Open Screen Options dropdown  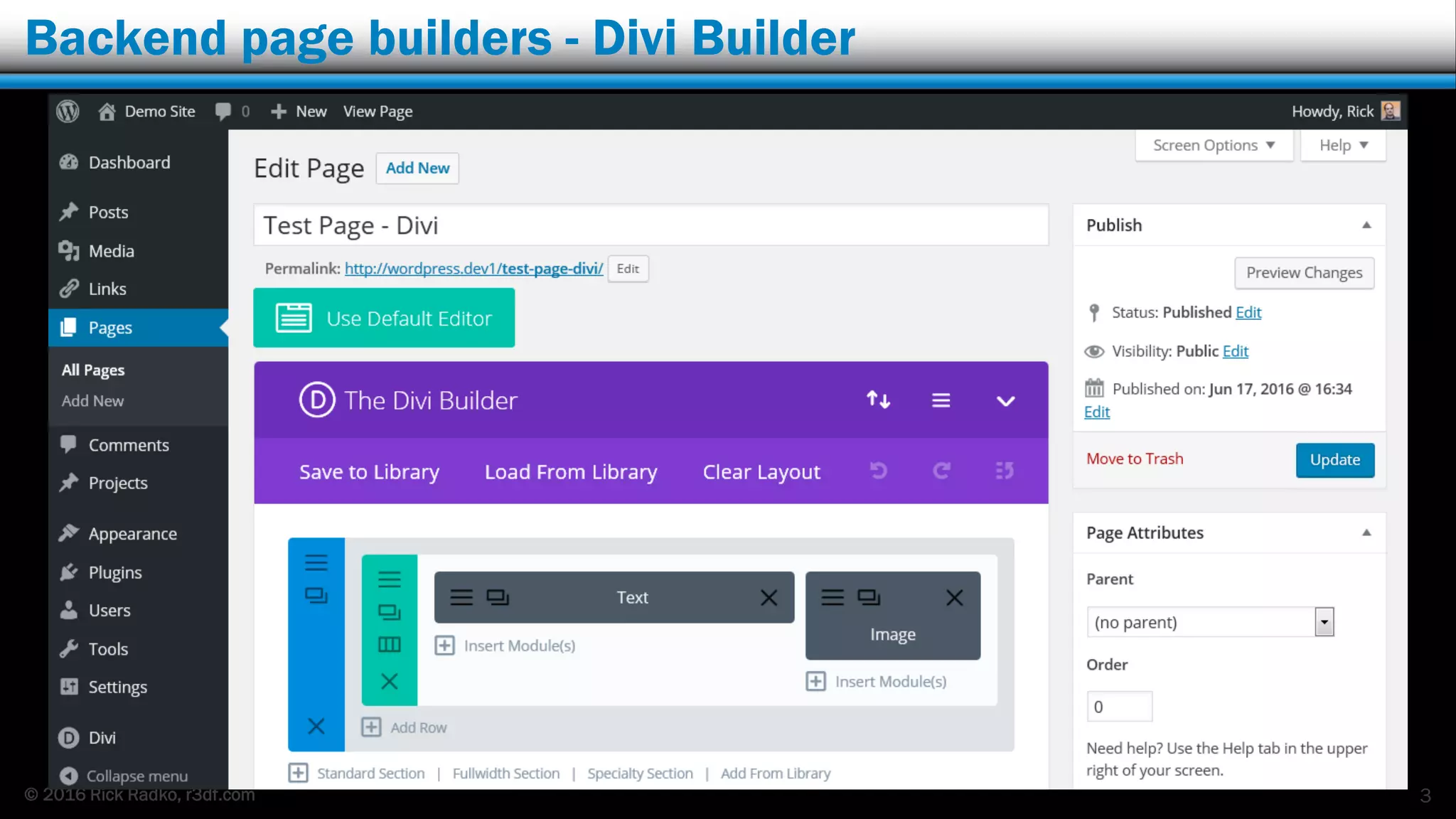[x=1214, y=145]
